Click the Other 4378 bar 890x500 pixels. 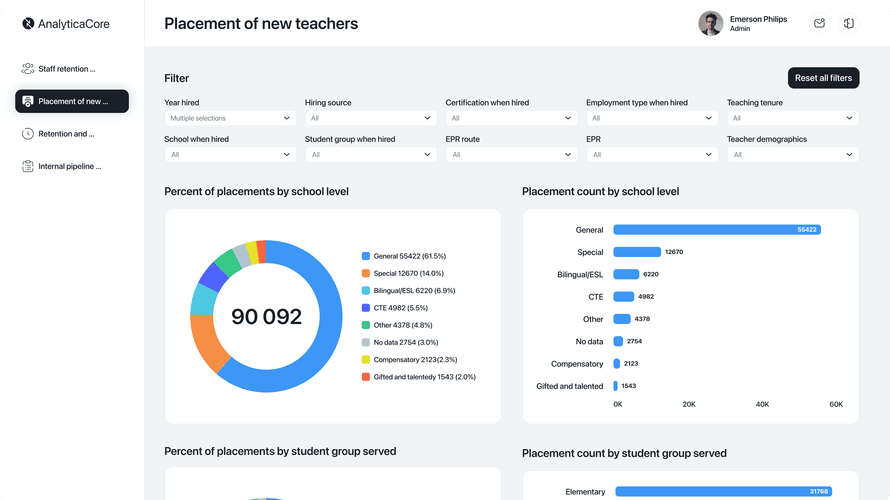[x=622, y=319]
